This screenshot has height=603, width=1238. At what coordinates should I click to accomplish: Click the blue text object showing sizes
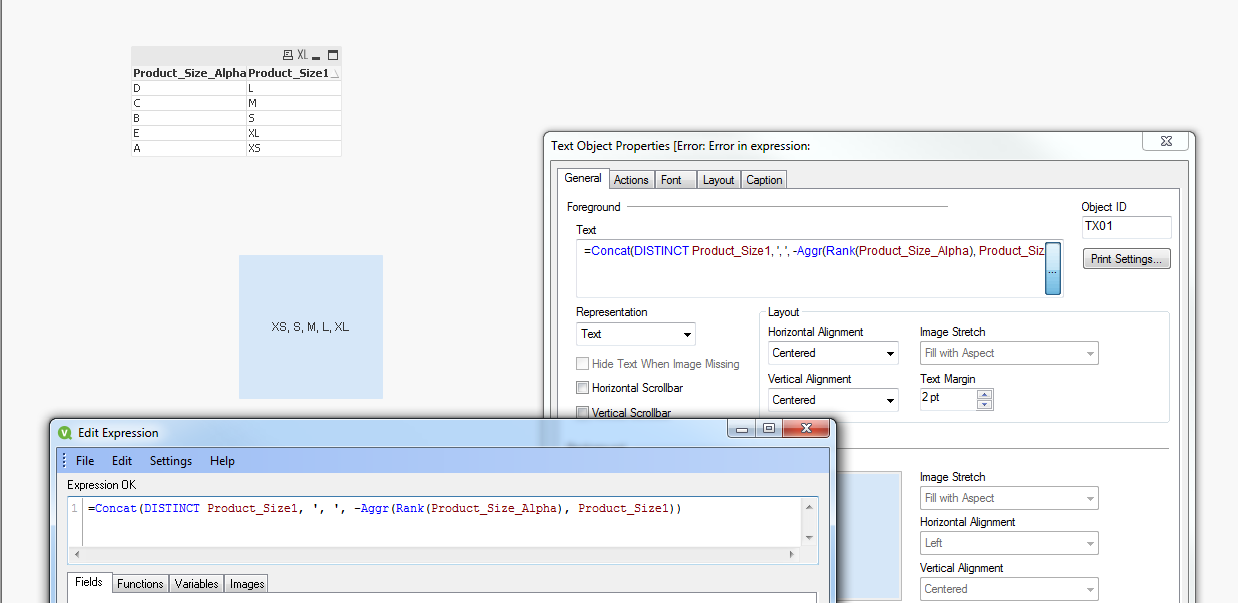[310, 327]
